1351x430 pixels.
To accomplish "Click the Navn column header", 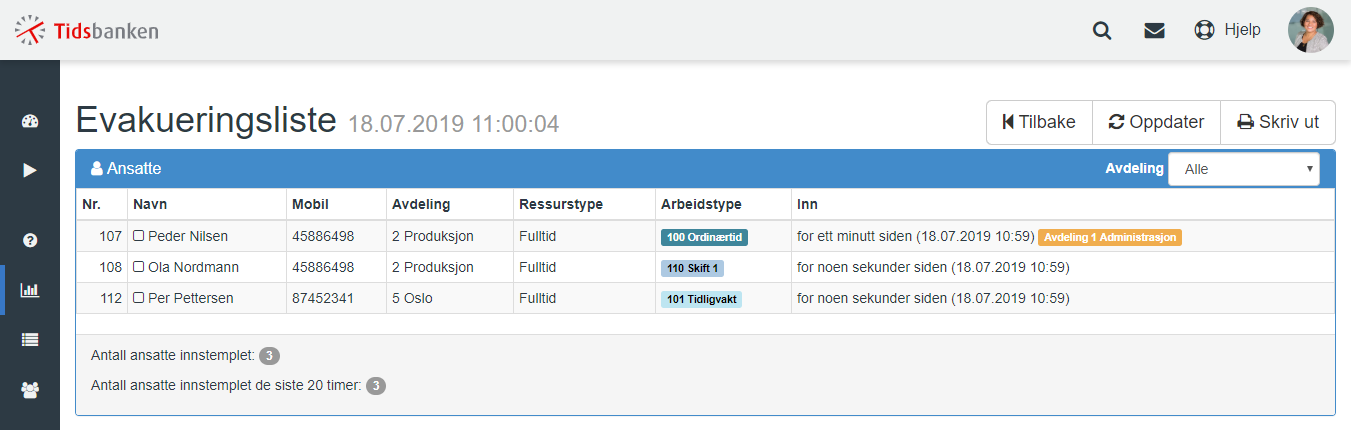I will pos(149,204).
